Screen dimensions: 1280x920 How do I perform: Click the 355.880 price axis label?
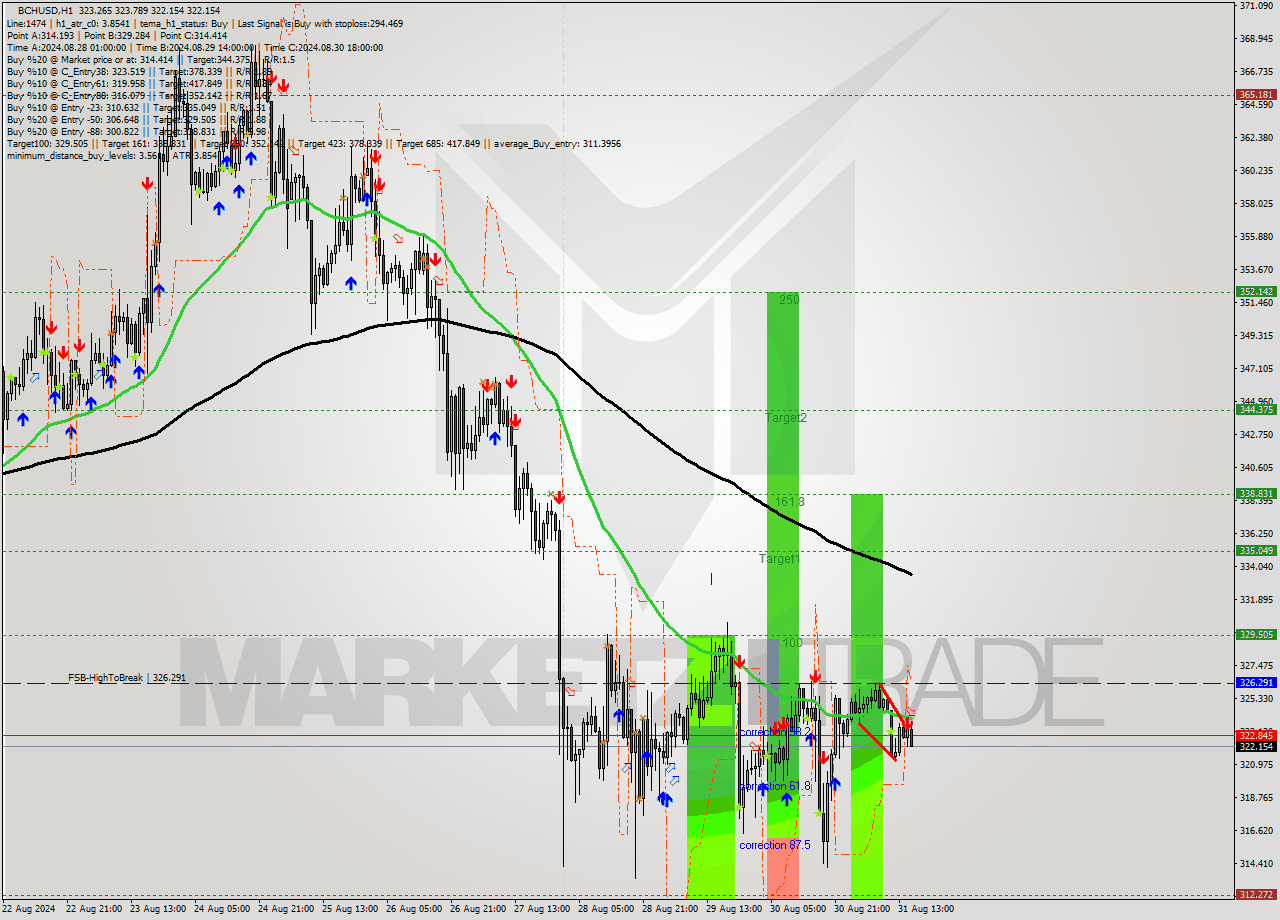[x=1255, y=236]
